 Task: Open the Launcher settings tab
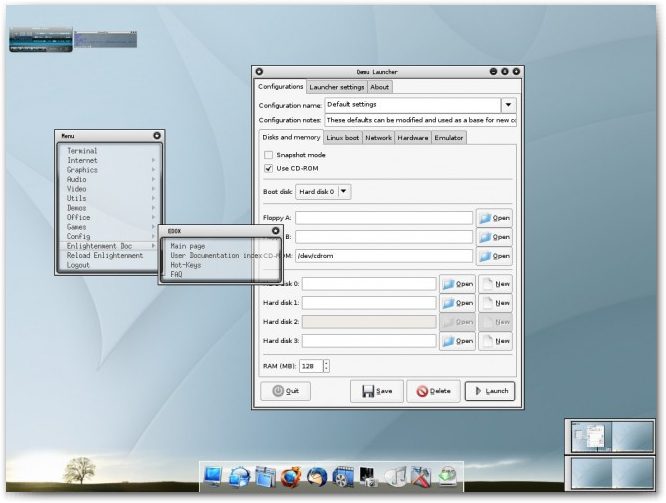(337, 87)
